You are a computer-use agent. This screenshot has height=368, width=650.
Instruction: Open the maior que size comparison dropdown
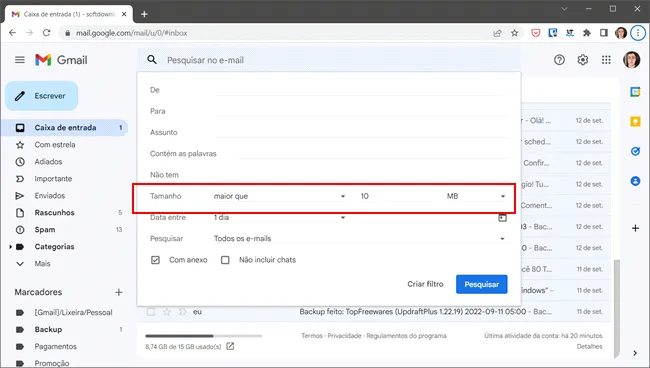[x=279, y=196]
